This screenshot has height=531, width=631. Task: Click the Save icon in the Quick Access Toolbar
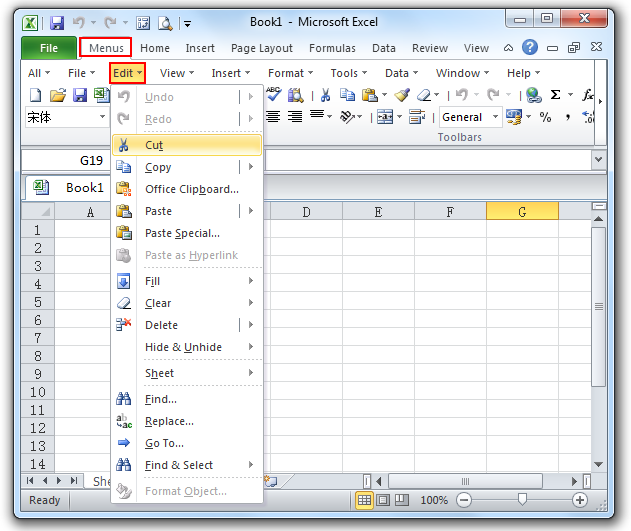[x=57, y=21]
